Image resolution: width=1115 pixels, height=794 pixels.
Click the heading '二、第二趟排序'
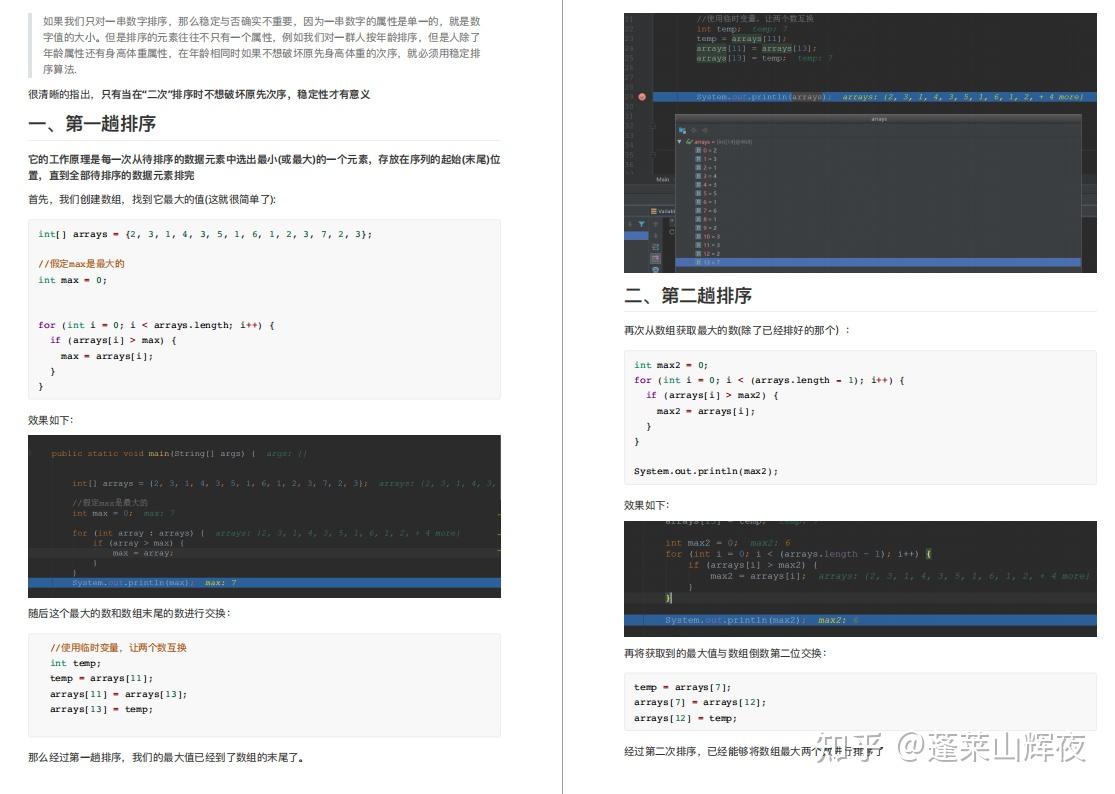(x=688, y=296)
